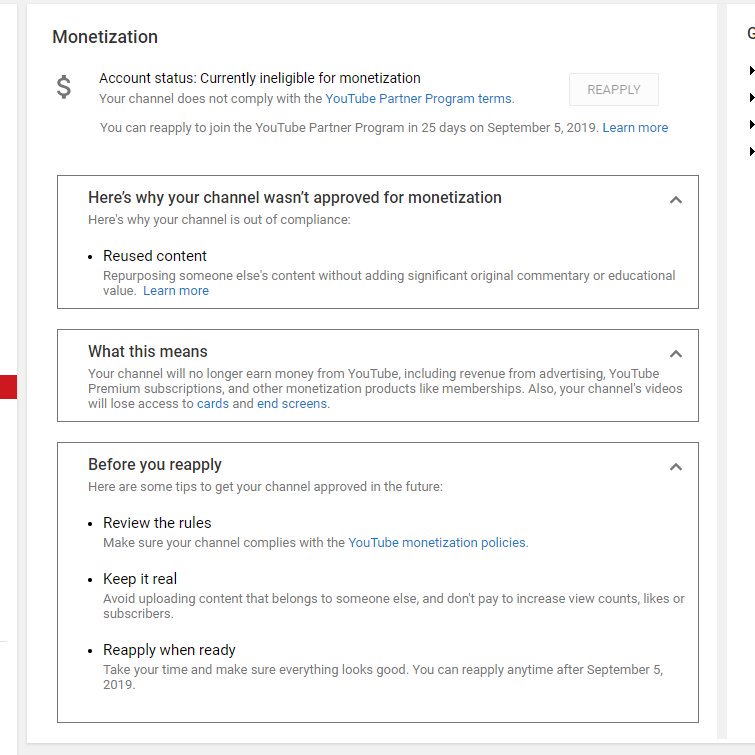The width and height of the screenshot is (755, 755).
Task: Open YouTube Partner Program terms link
Action: [x=418, y=99]
